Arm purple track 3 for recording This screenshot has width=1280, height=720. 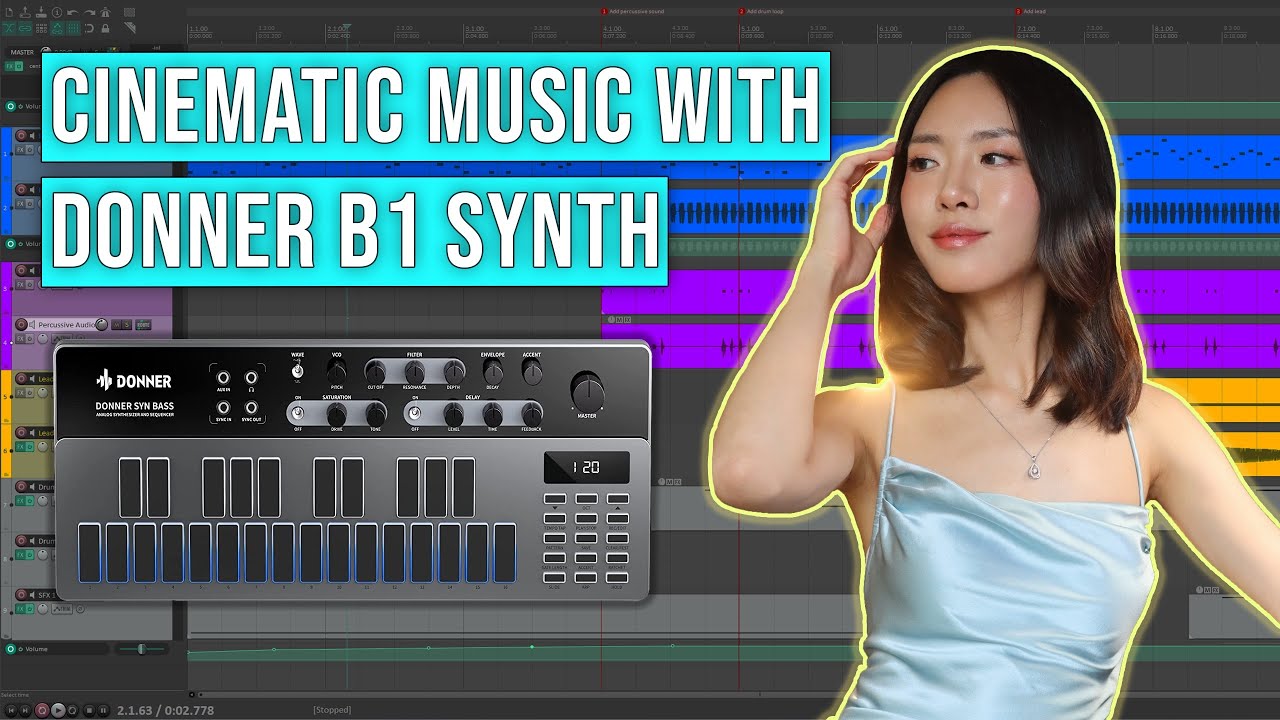click(x=21, y=271)
